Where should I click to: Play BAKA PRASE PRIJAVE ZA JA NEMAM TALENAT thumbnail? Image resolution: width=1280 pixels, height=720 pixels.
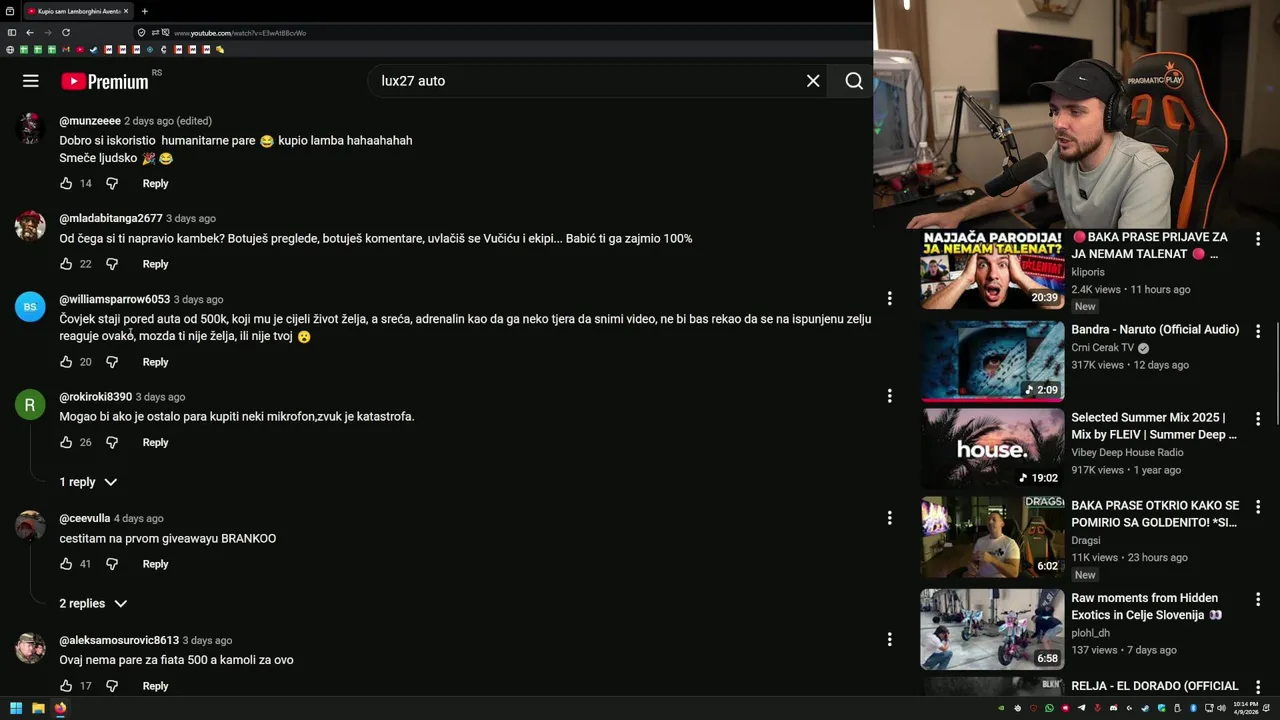992,270
